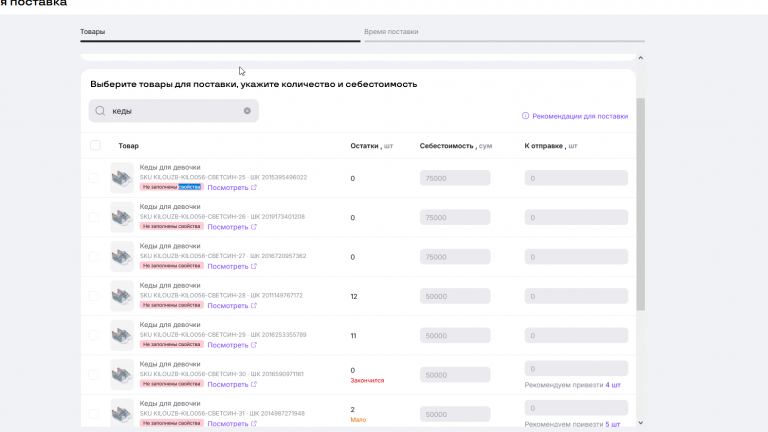Open the sneaker thumbnail for SKU СВЕТСИН-31
Image resolution: width=768 pixels, height=432 pixels.
122,414
